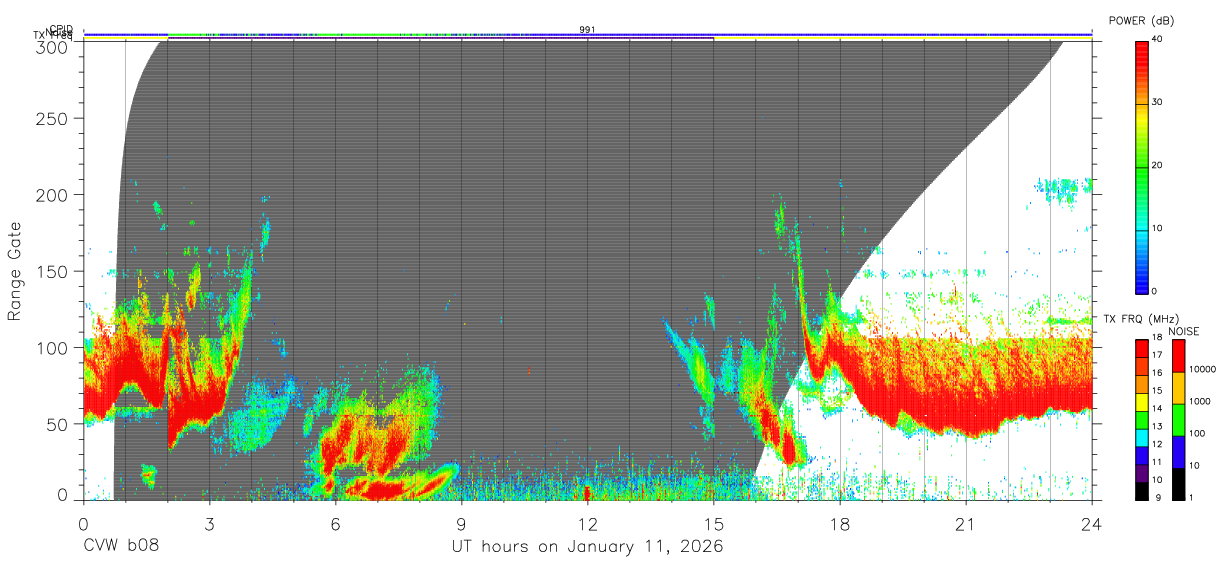Select the red top segment of the noise bar

[x=1179, y=354]
